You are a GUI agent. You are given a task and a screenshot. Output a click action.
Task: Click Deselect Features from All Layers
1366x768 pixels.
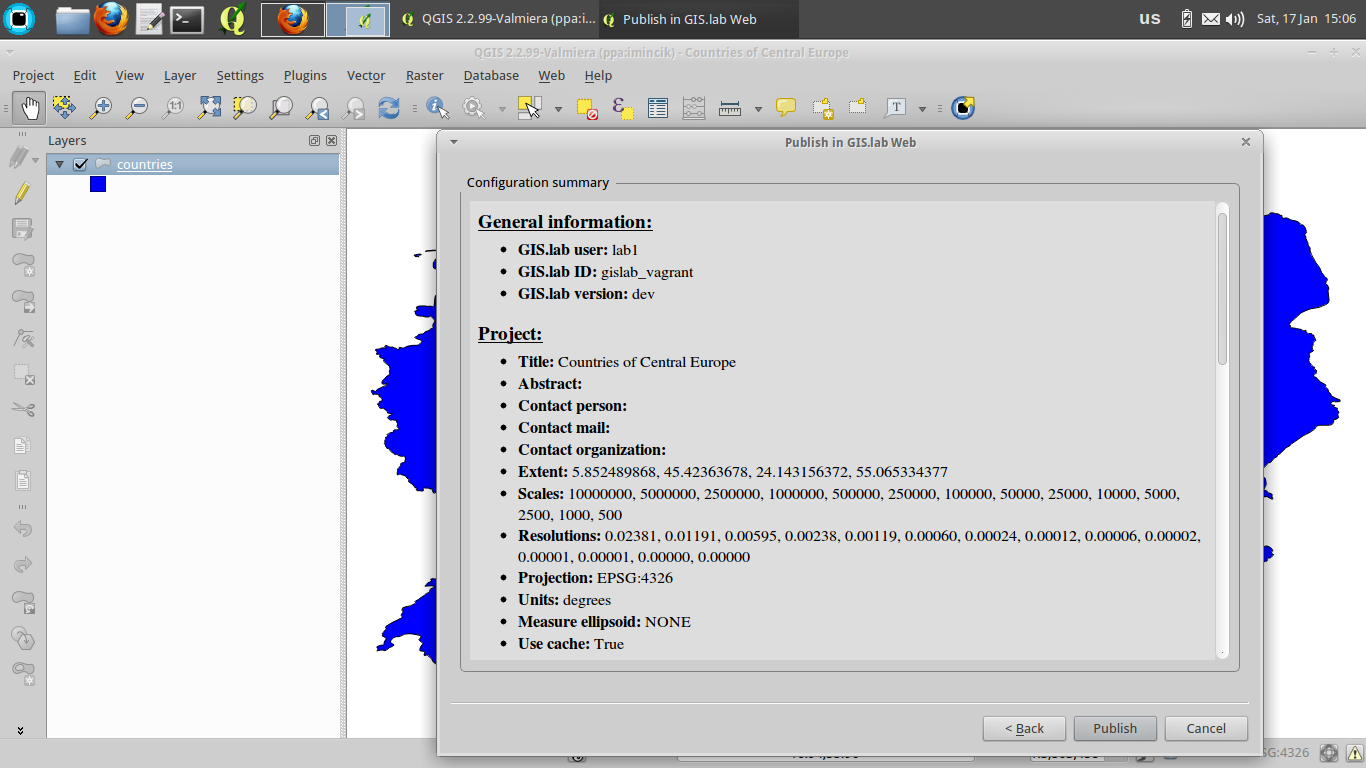[587, 108]
